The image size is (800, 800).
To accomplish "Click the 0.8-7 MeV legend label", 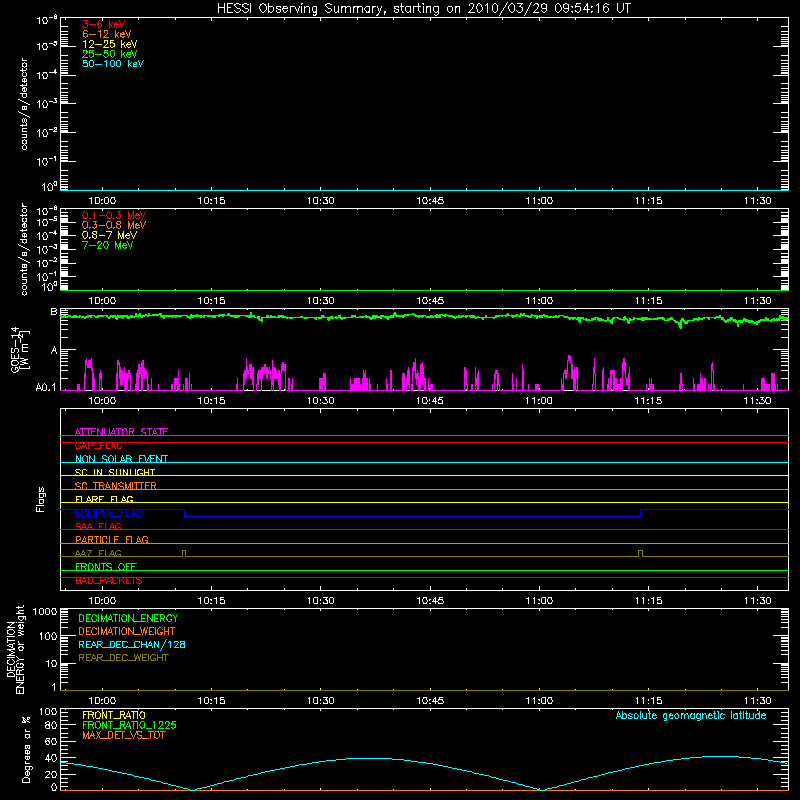I will point(109,235).
